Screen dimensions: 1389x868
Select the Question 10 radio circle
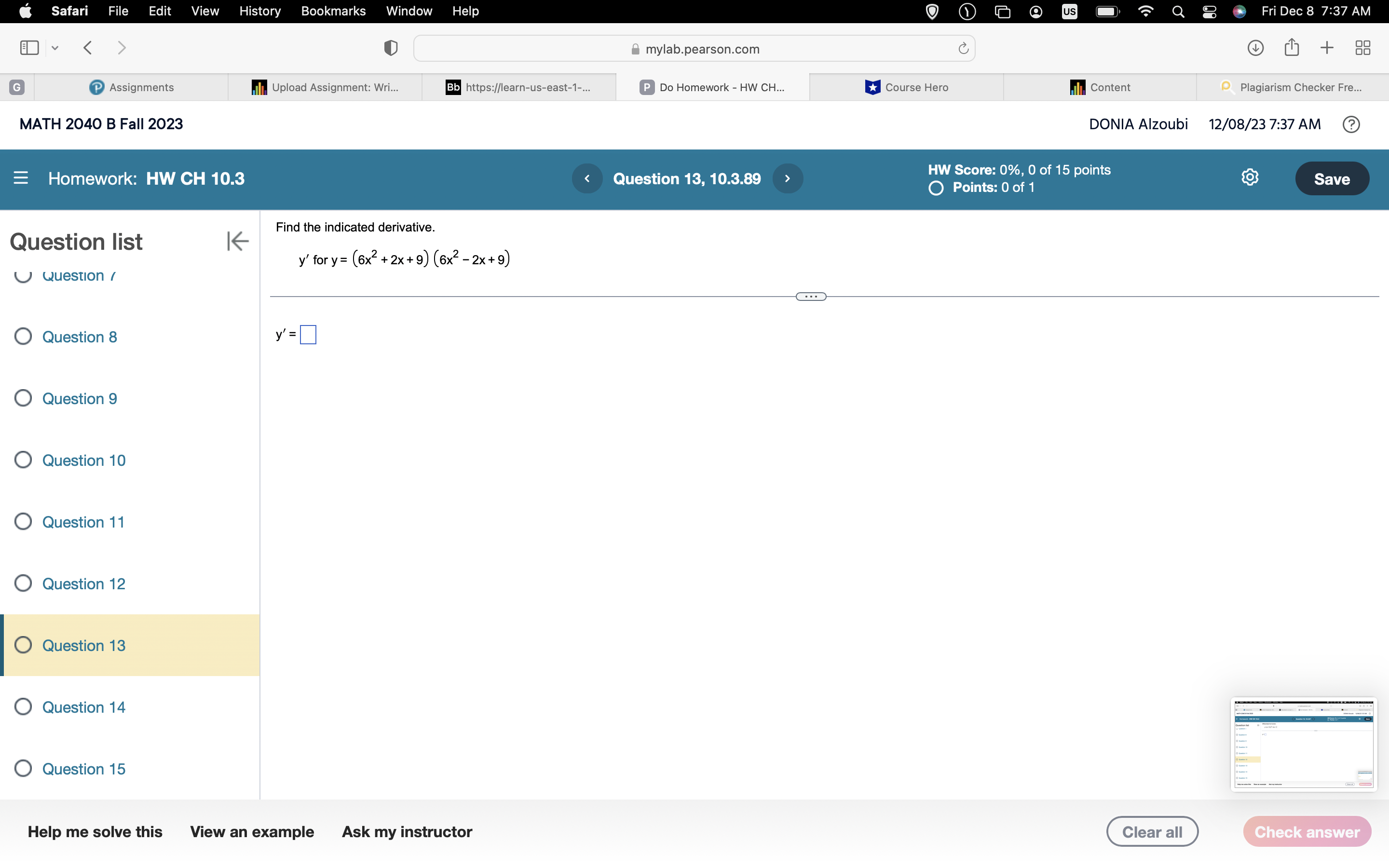click(23, 460)
